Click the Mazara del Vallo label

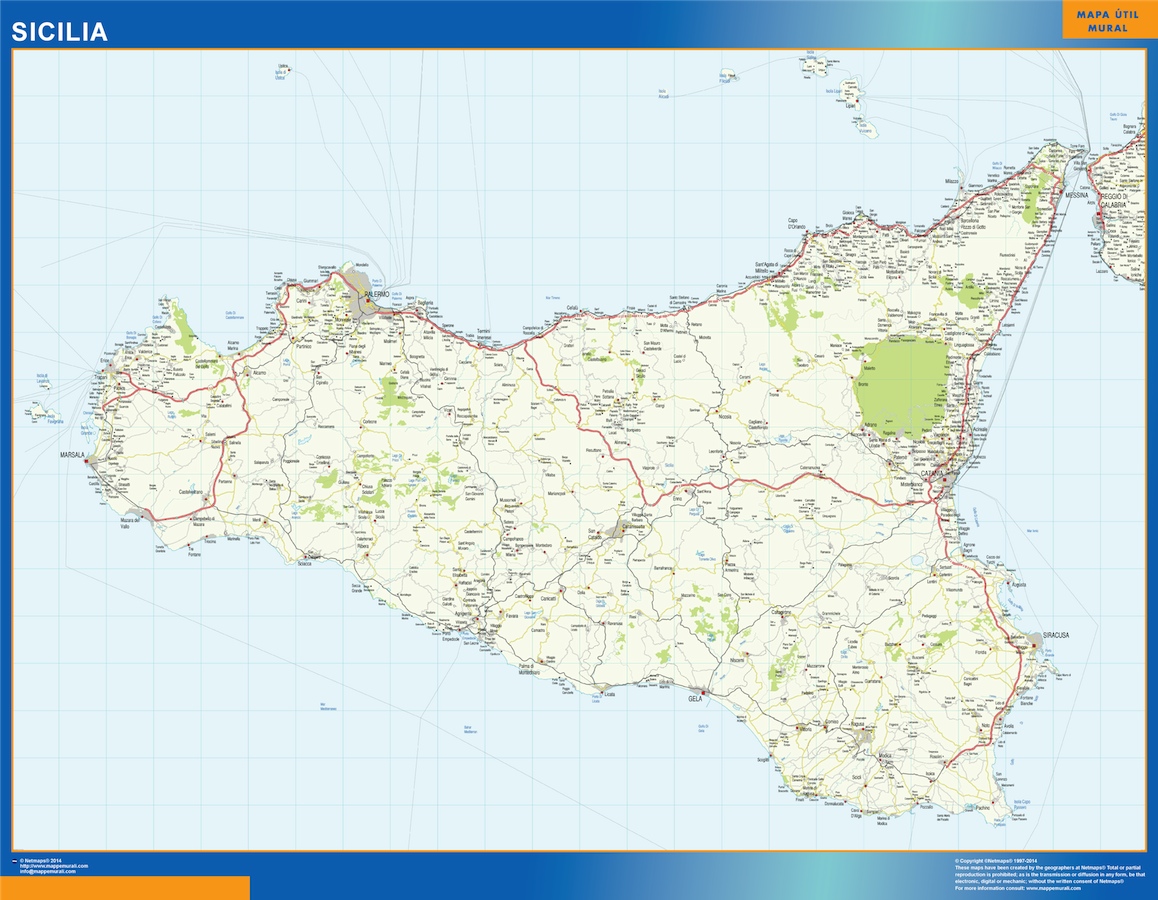pos(130,523)
